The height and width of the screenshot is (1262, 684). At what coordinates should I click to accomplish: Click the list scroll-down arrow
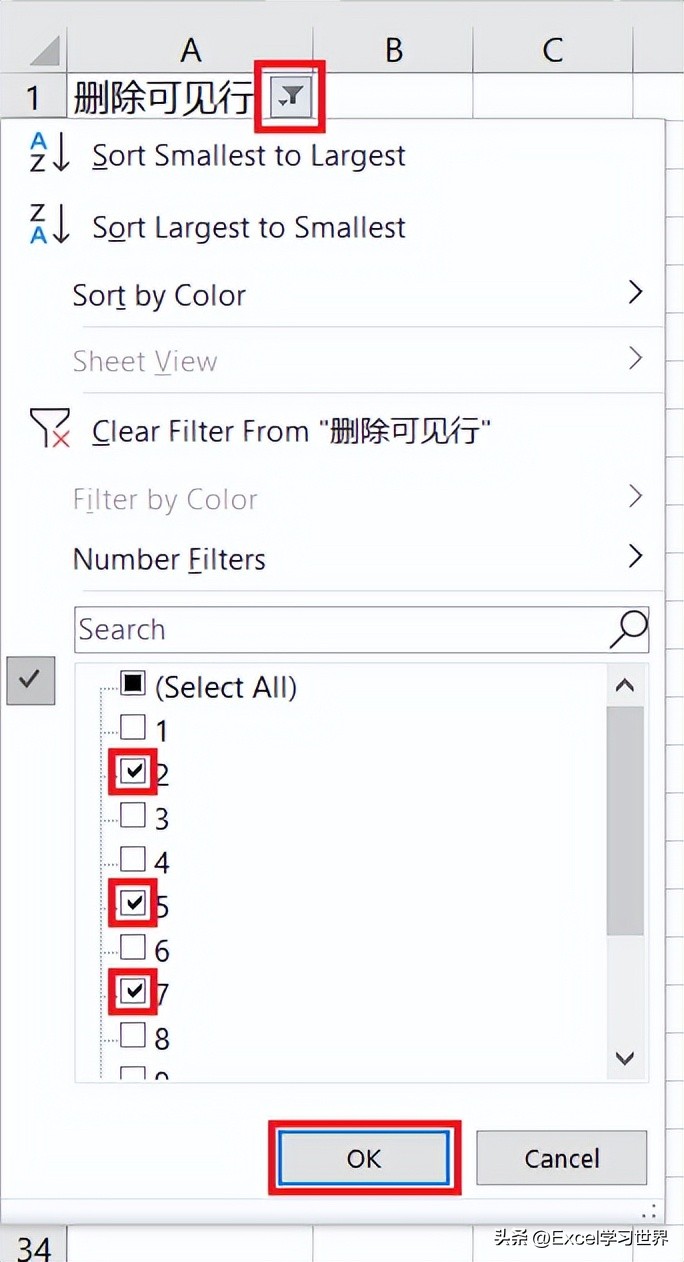(x=625, y=1058)
